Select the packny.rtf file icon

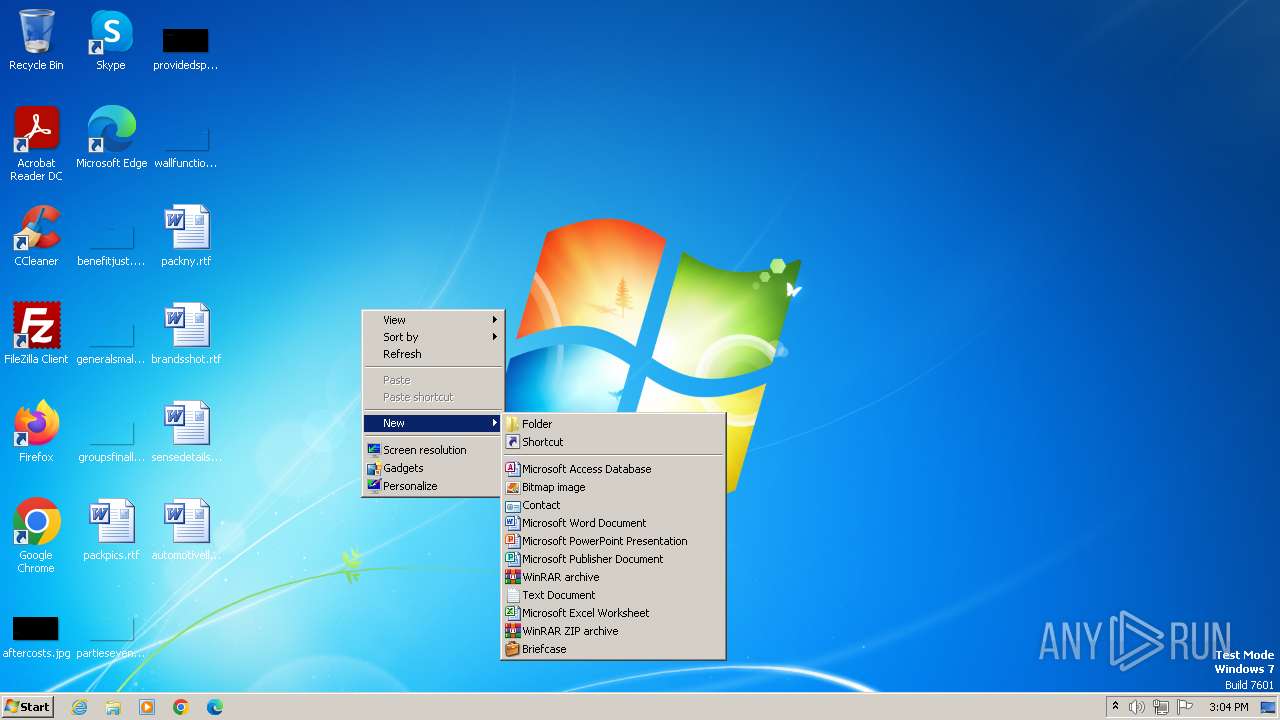186,236
